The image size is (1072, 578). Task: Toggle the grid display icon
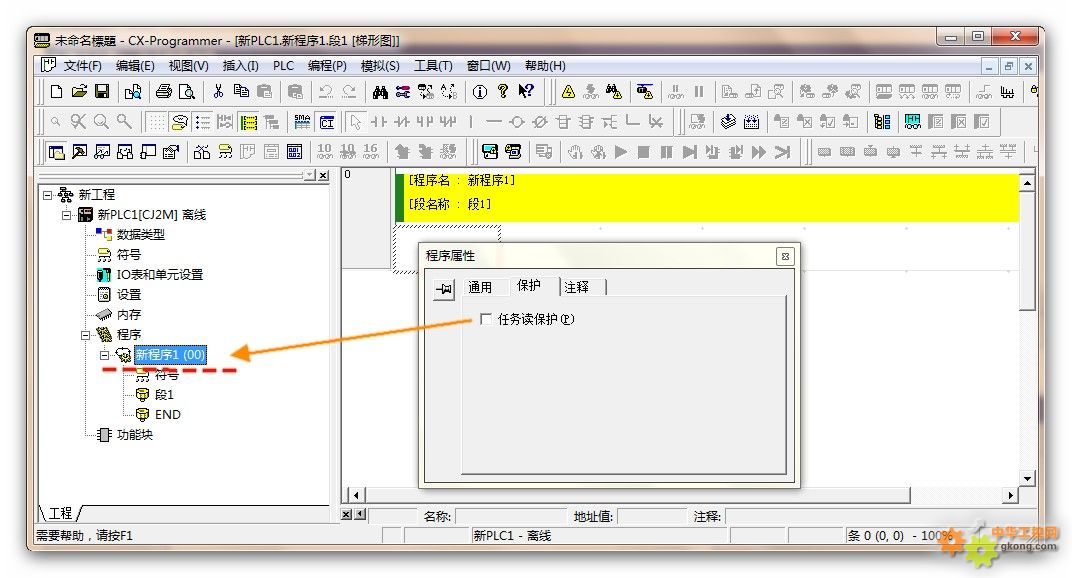157,122
